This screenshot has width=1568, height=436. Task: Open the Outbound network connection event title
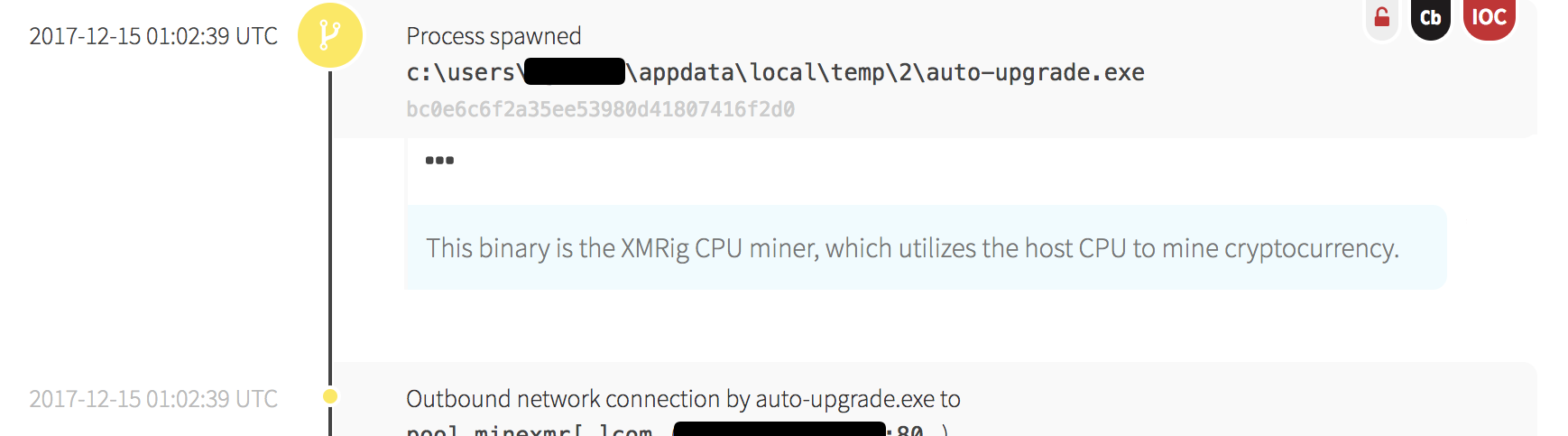683,399
